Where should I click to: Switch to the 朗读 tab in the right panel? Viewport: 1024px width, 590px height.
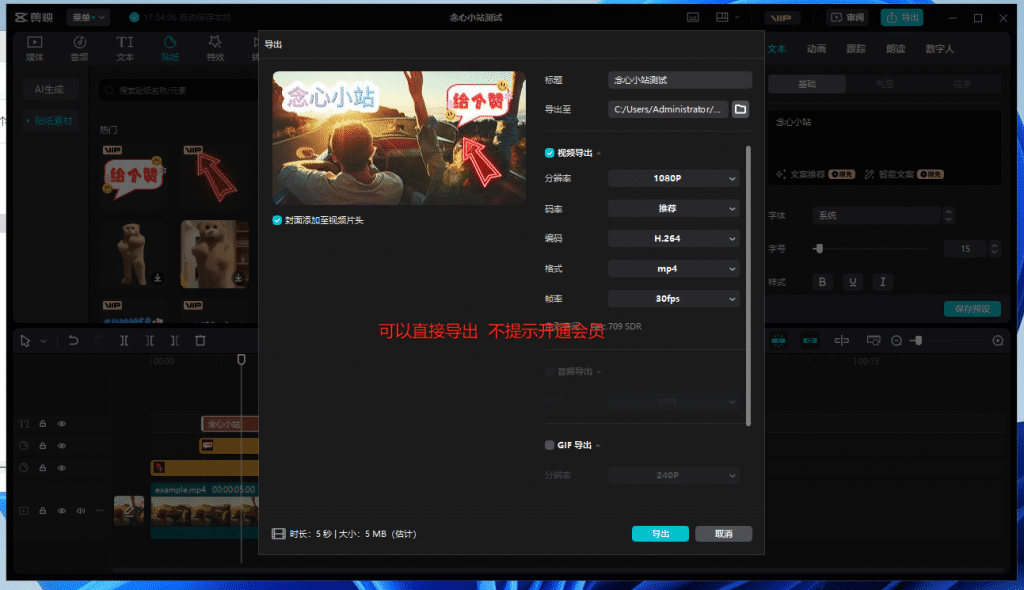pyautogui.click(x=895, y=49)
